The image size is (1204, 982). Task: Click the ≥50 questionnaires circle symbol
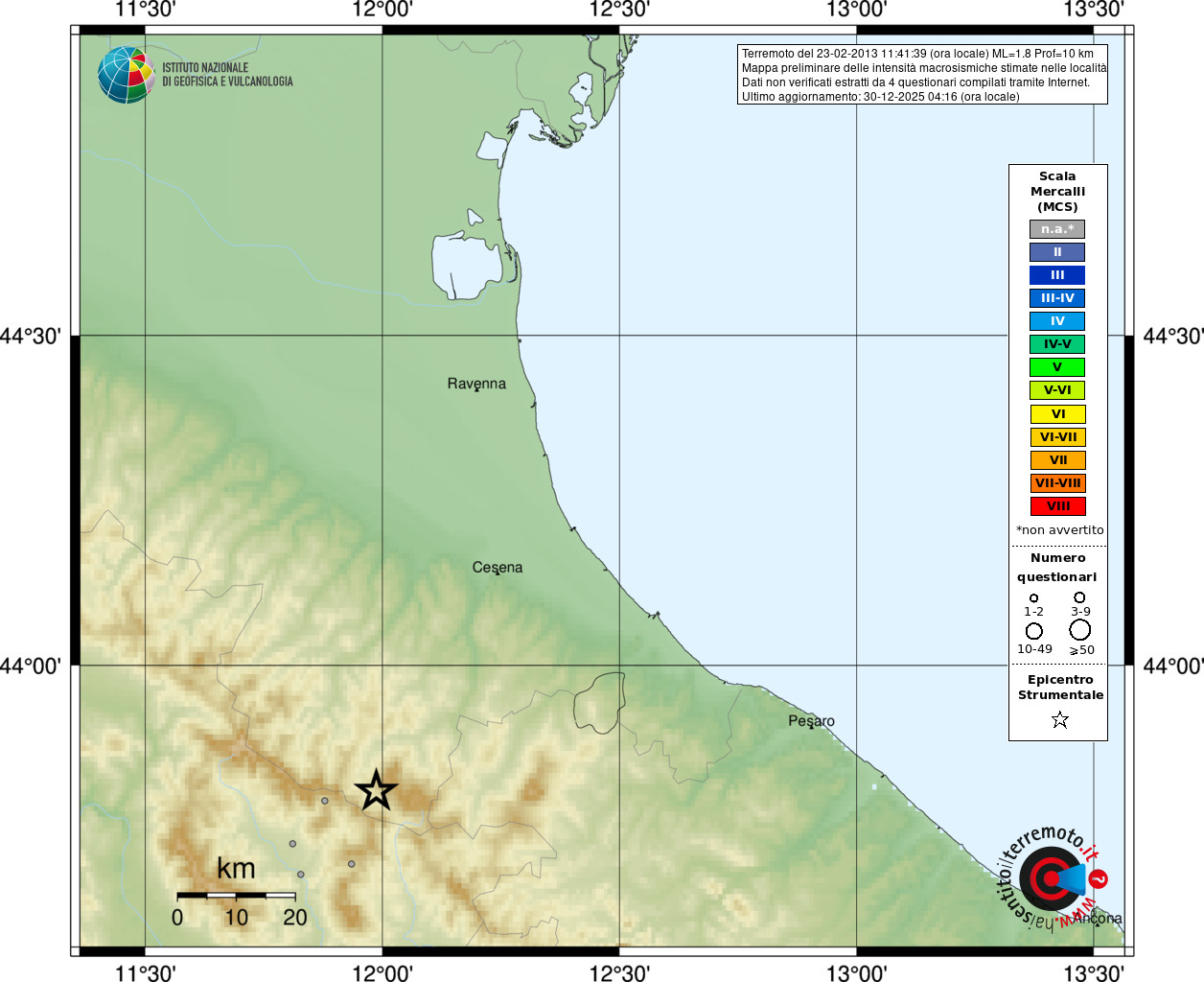coord(1080,630)
